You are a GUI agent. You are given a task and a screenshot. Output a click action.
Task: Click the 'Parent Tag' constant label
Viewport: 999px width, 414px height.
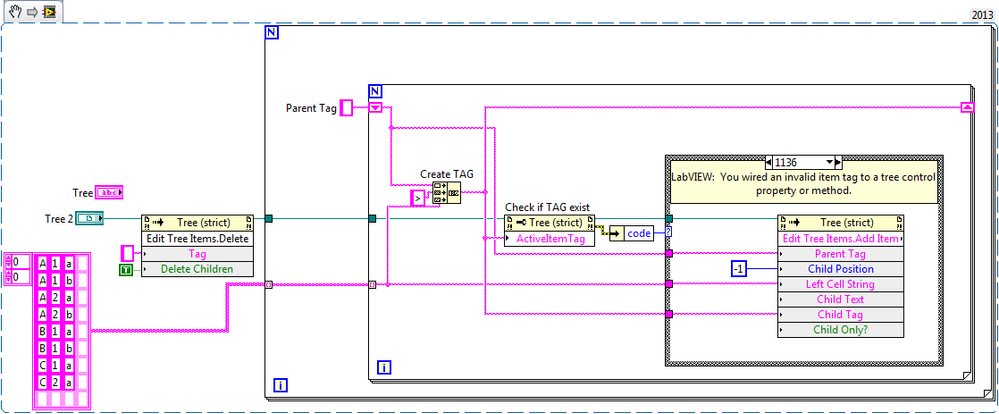pos(311,108)
